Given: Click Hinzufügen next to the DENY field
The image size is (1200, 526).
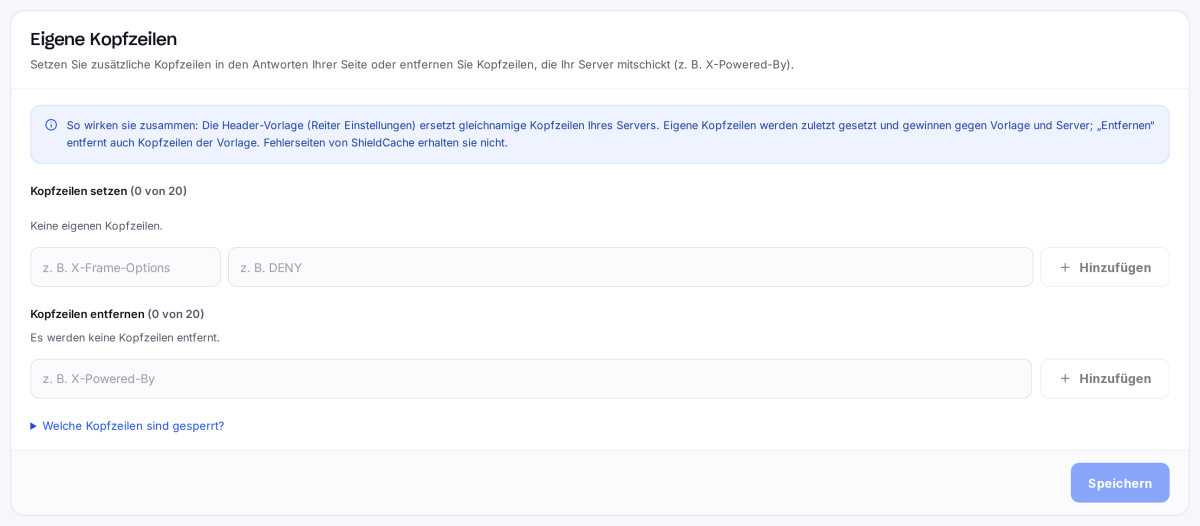Looking at the screenshot, I should coord(1105,267).
